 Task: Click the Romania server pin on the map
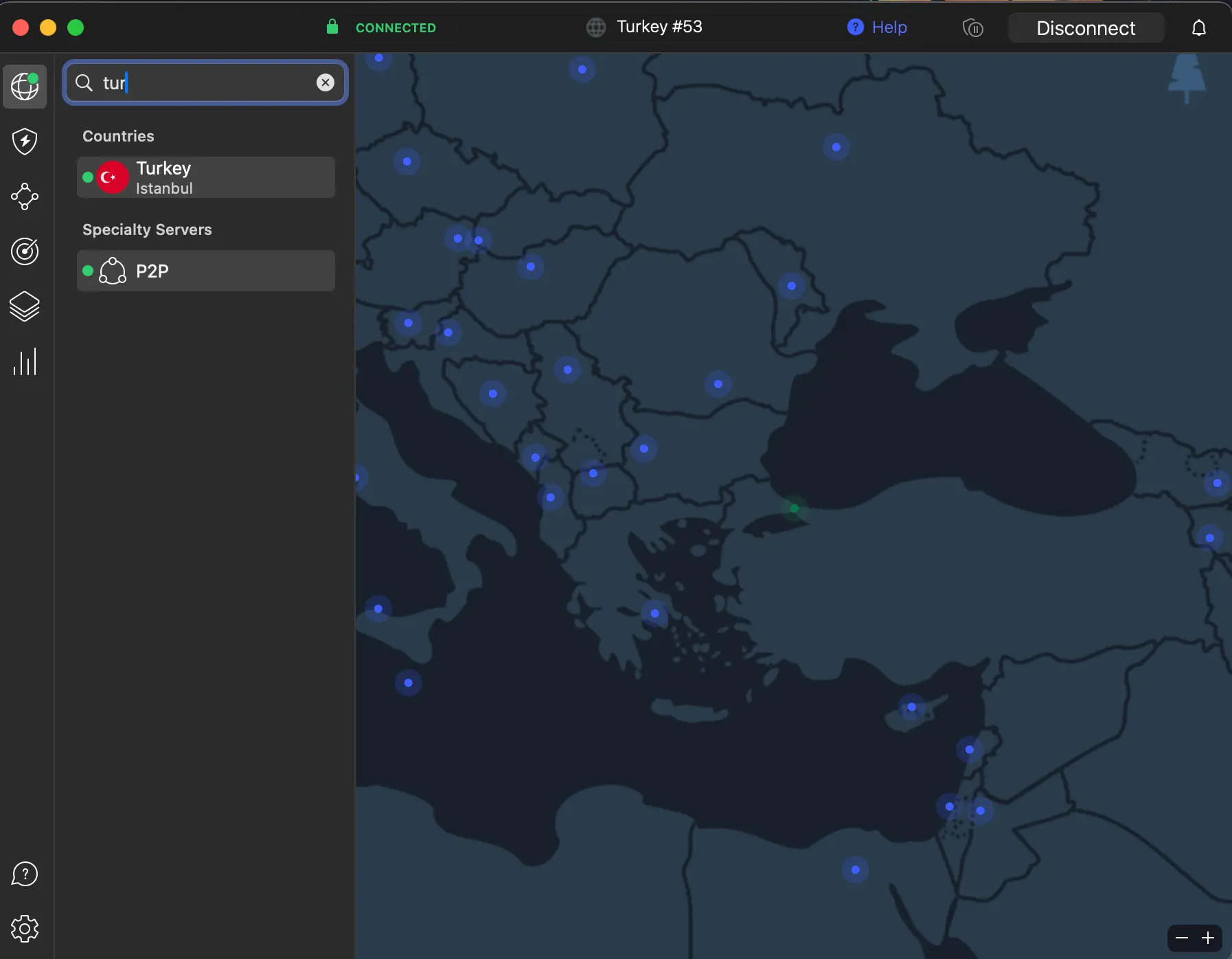(718, 384)
